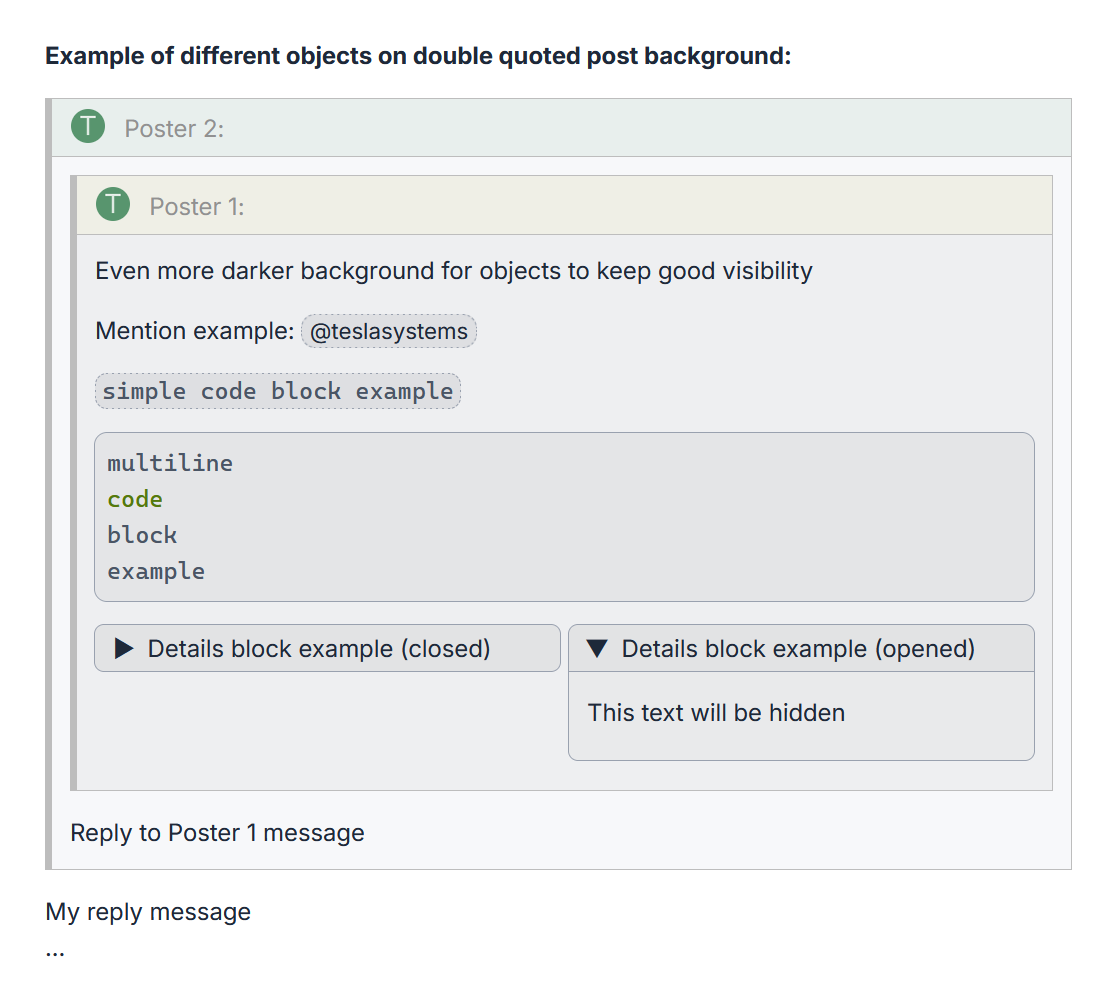
Task: Click the 'Even more darker background' sentence
Action: (x=454, y=271)
